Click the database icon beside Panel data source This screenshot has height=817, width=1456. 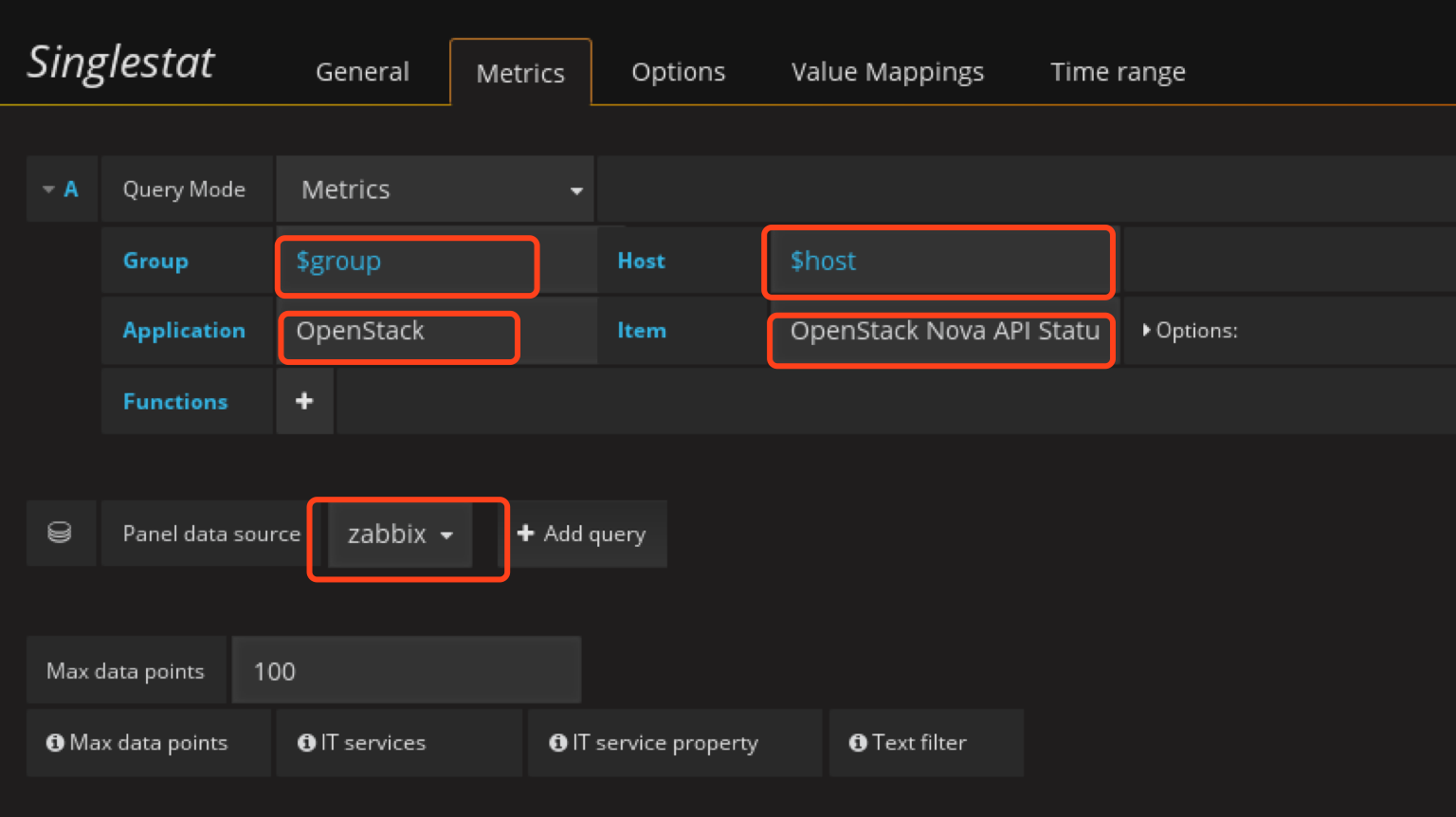[x=60, y=533]
